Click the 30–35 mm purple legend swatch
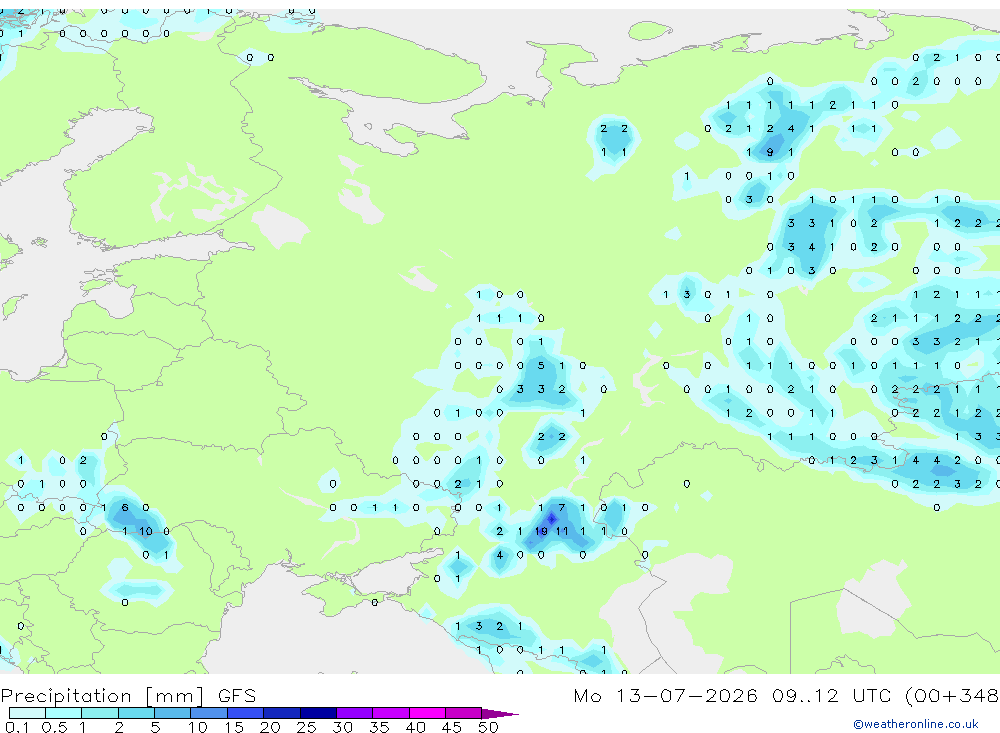 (355, 713)
